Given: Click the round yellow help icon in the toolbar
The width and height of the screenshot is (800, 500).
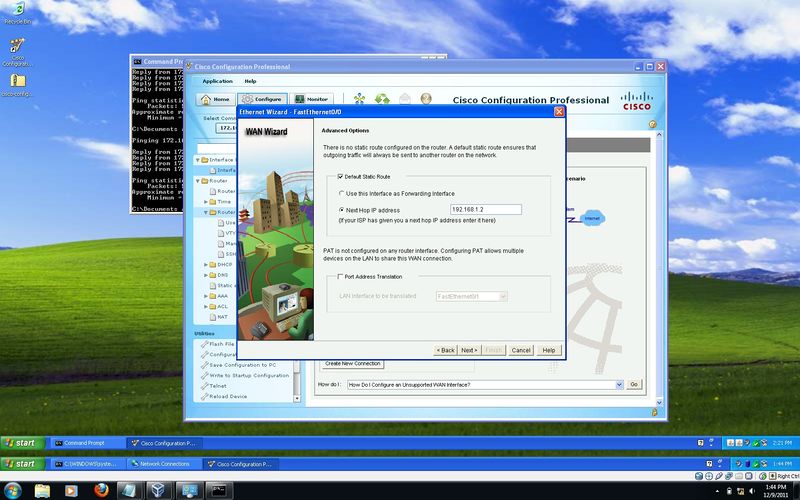Looking at the screenshot, I should [x=426, y=98].
